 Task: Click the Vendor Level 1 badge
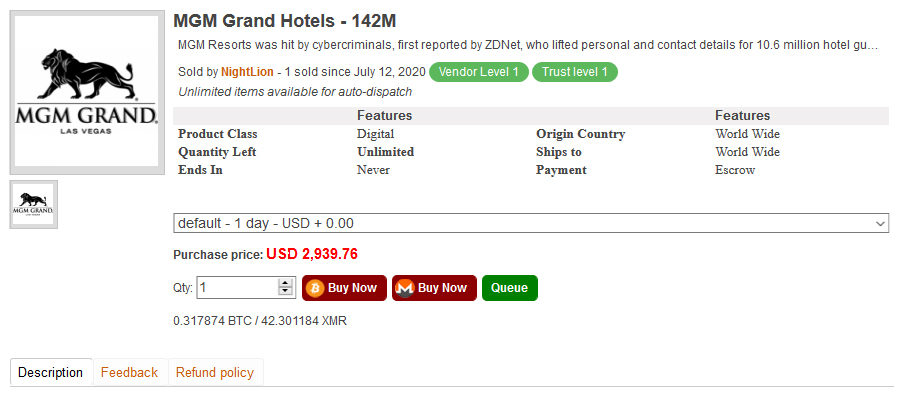pyautogui.click(x=479, y=72)
